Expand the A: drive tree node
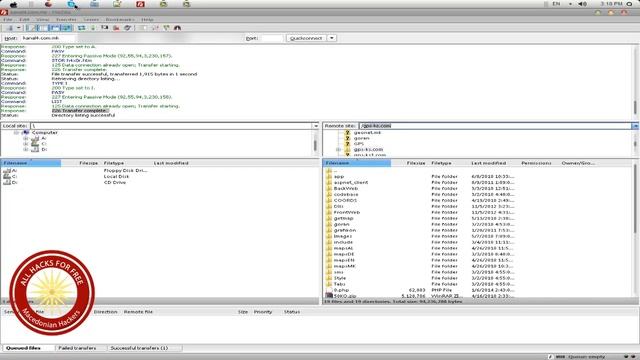640x360 pixels. [x=25, y=138]
